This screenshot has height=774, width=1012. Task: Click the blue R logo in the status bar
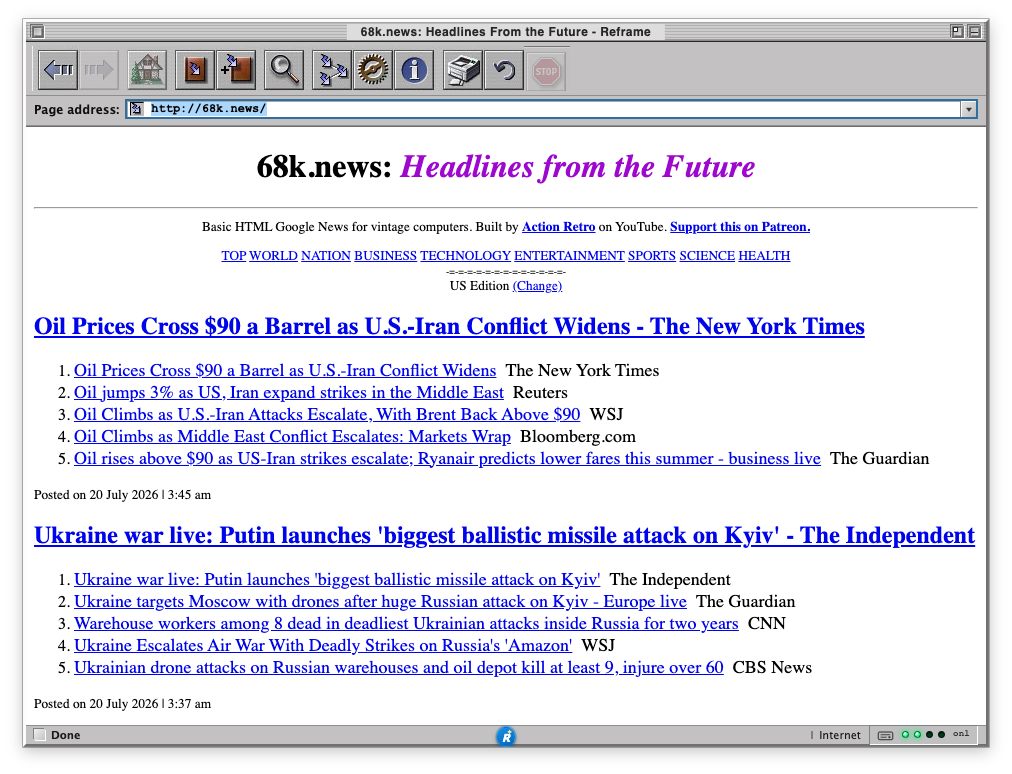click(x=506, y=736)
